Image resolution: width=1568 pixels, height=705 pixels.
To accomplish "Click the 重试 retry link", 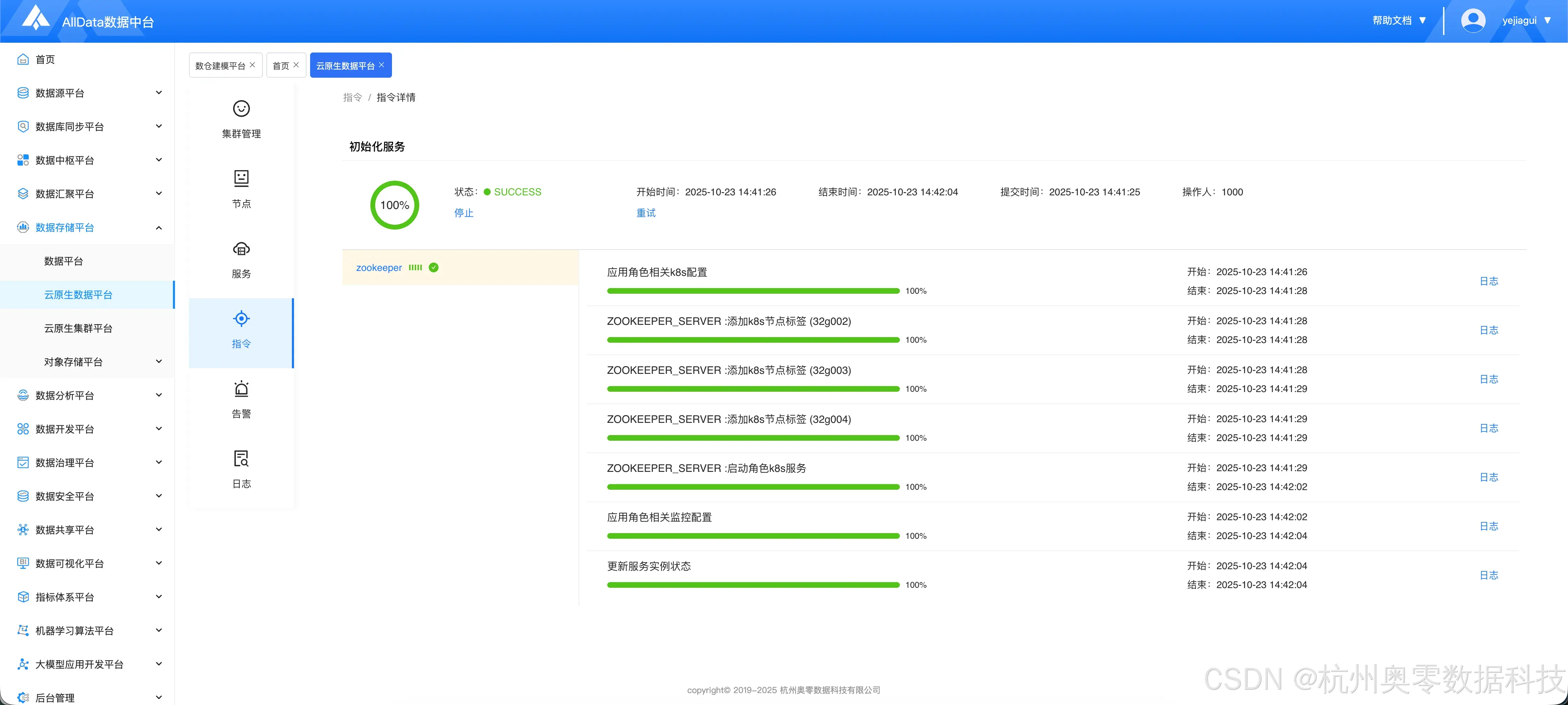I will tap(646, 213).
